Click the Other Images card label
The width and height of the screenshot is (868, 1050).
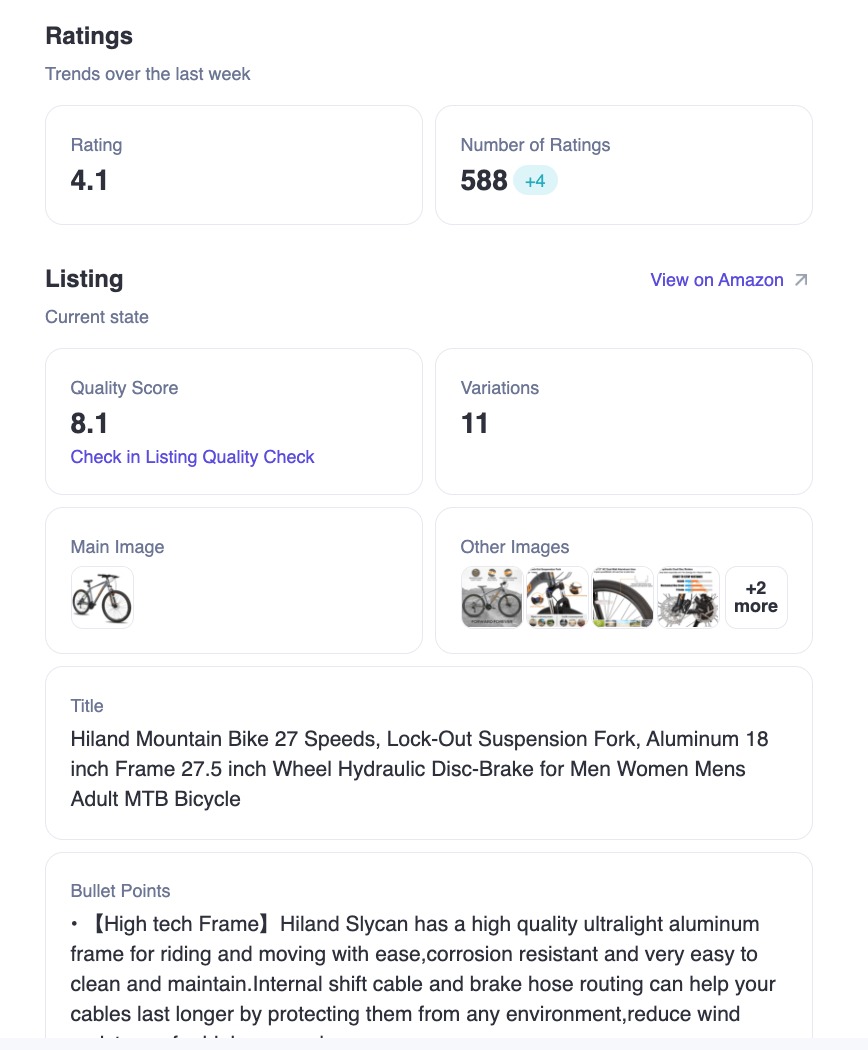(x=514, y=547)
